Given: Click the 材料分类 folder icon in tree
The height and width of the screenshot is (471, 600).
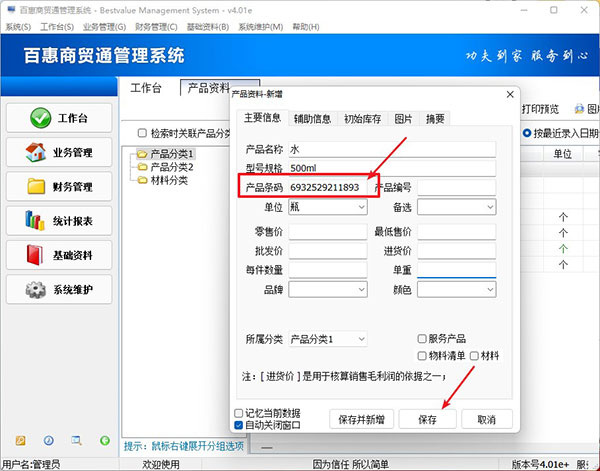Looking at the screenshot, I should [142, 180].
